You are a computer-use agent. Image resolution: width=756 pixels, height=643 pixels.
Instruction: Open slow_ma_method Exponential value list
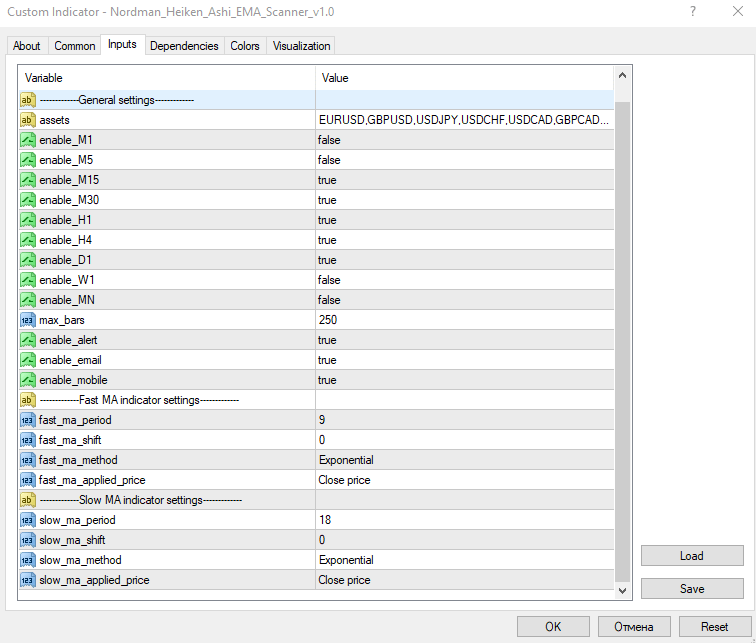point(465,560)
